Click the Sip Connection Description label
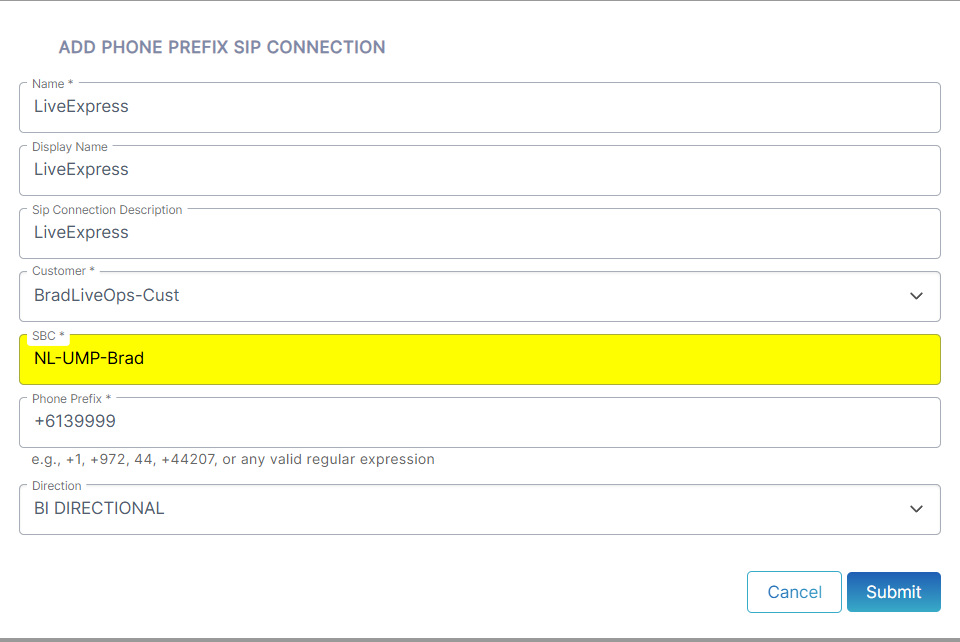The width and height of the screenshot is (960, 642). click(107, 210)
